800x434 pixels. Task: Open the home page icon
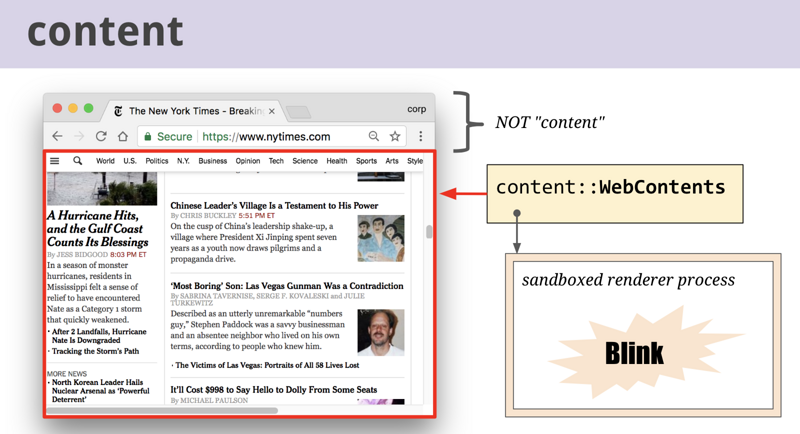(x=123, y=136)
